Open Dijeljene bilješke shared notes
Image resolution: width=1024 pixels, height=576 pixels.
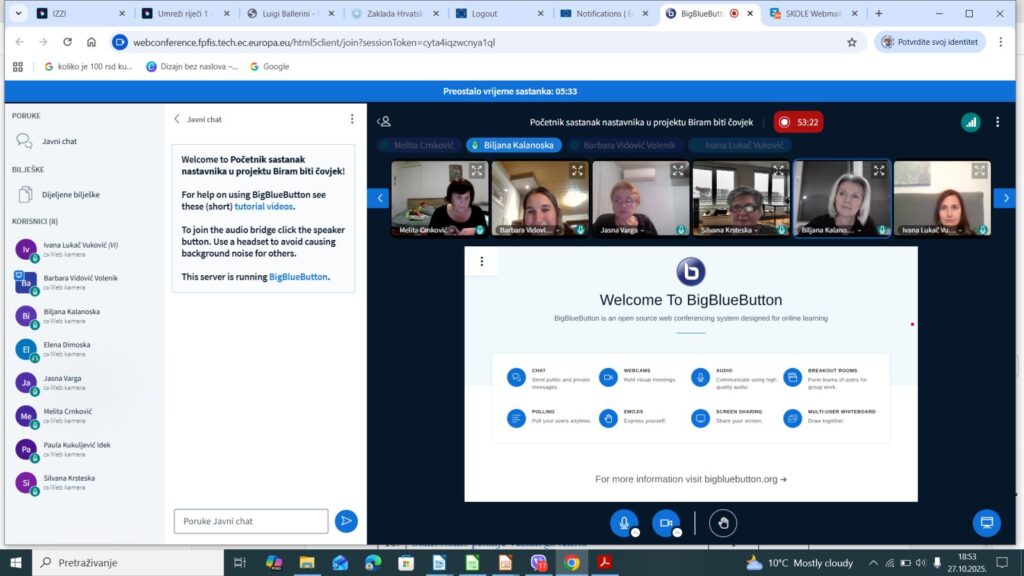pyautogui.click(x=70, y=195)
